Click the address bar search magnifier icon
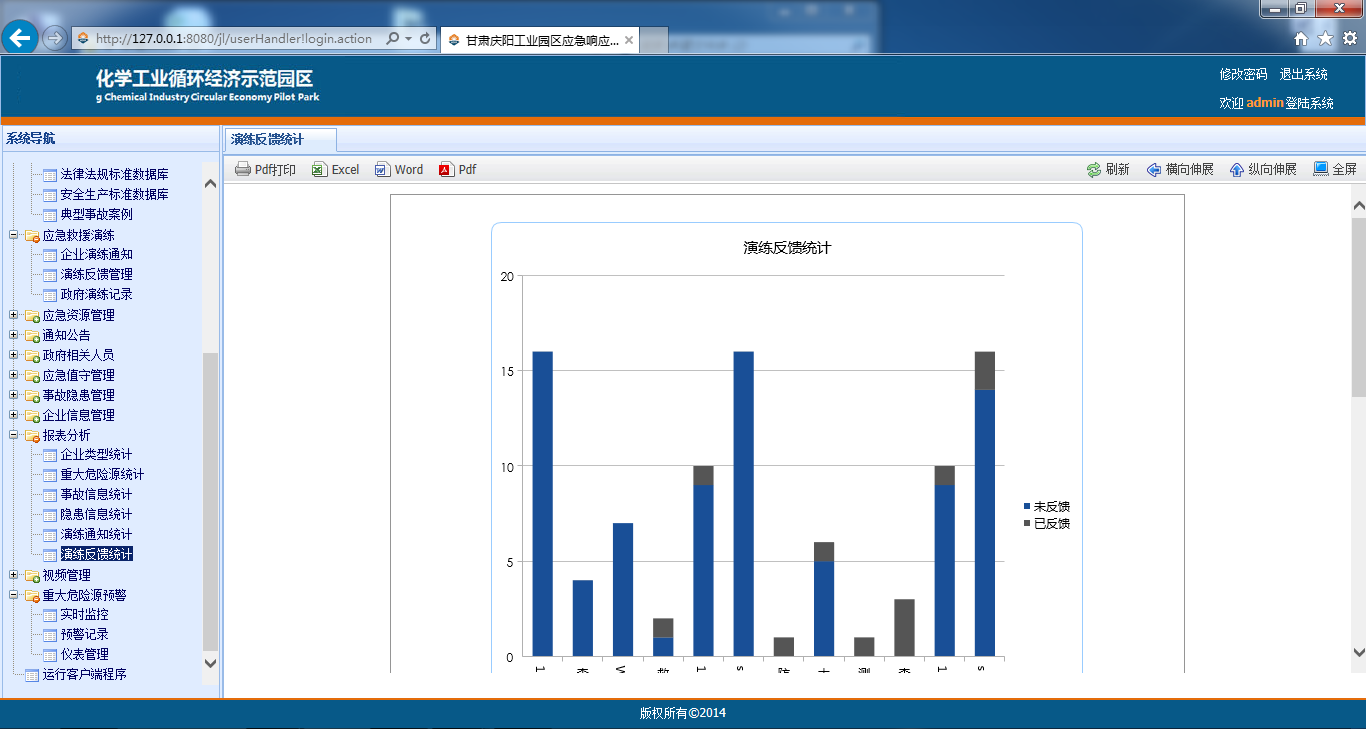1366x729 pixels. coord(393,39)
